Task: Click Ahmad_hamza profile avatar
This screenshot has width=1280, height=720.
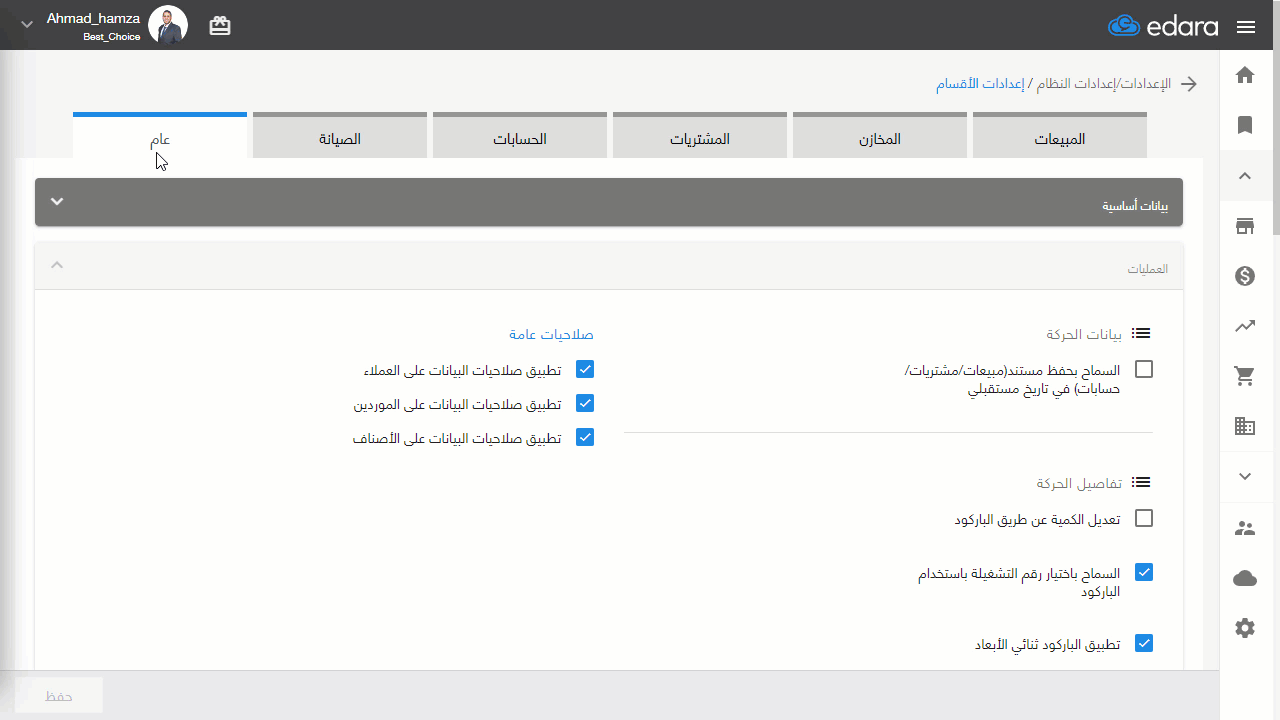Action: pos(168,25)
